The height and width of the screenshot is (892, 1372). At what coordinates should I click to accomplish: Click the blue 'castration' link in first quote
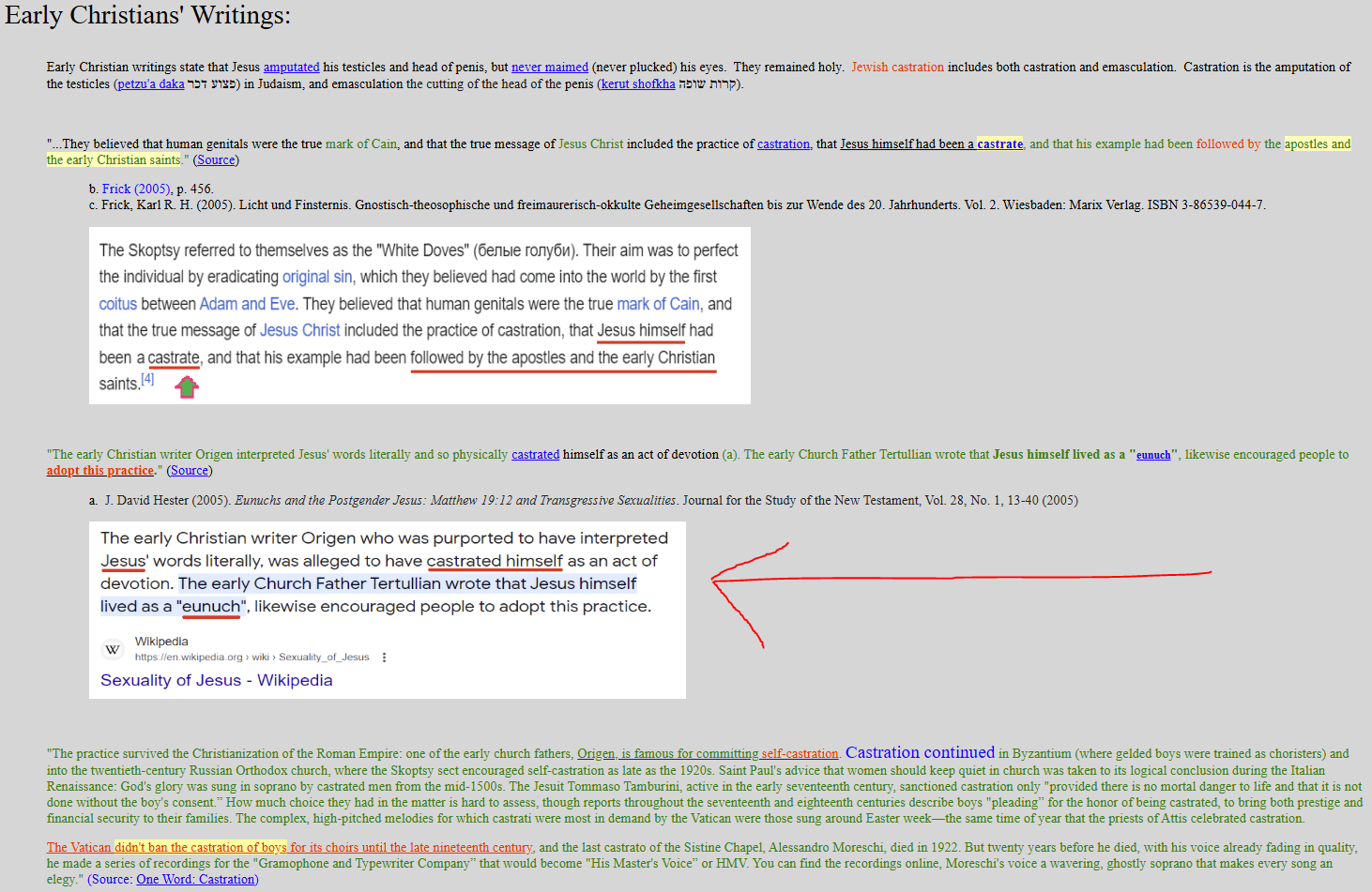point(784,144)
